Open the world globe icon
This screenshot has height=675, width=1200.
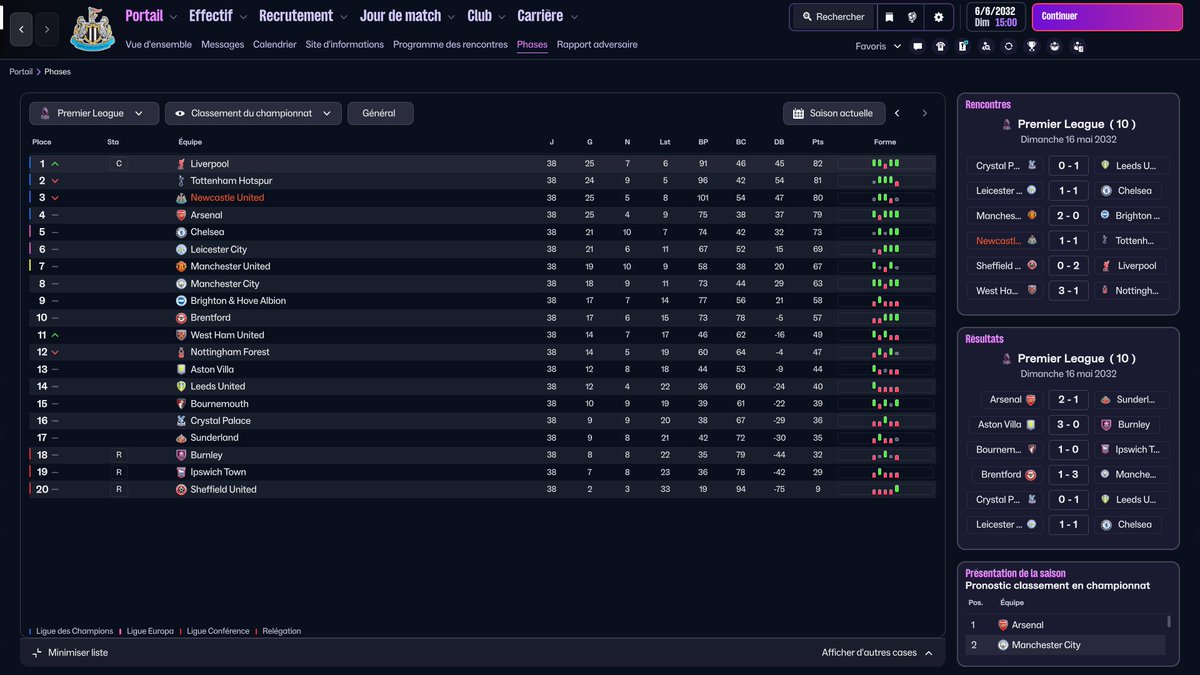pos(913,17)
